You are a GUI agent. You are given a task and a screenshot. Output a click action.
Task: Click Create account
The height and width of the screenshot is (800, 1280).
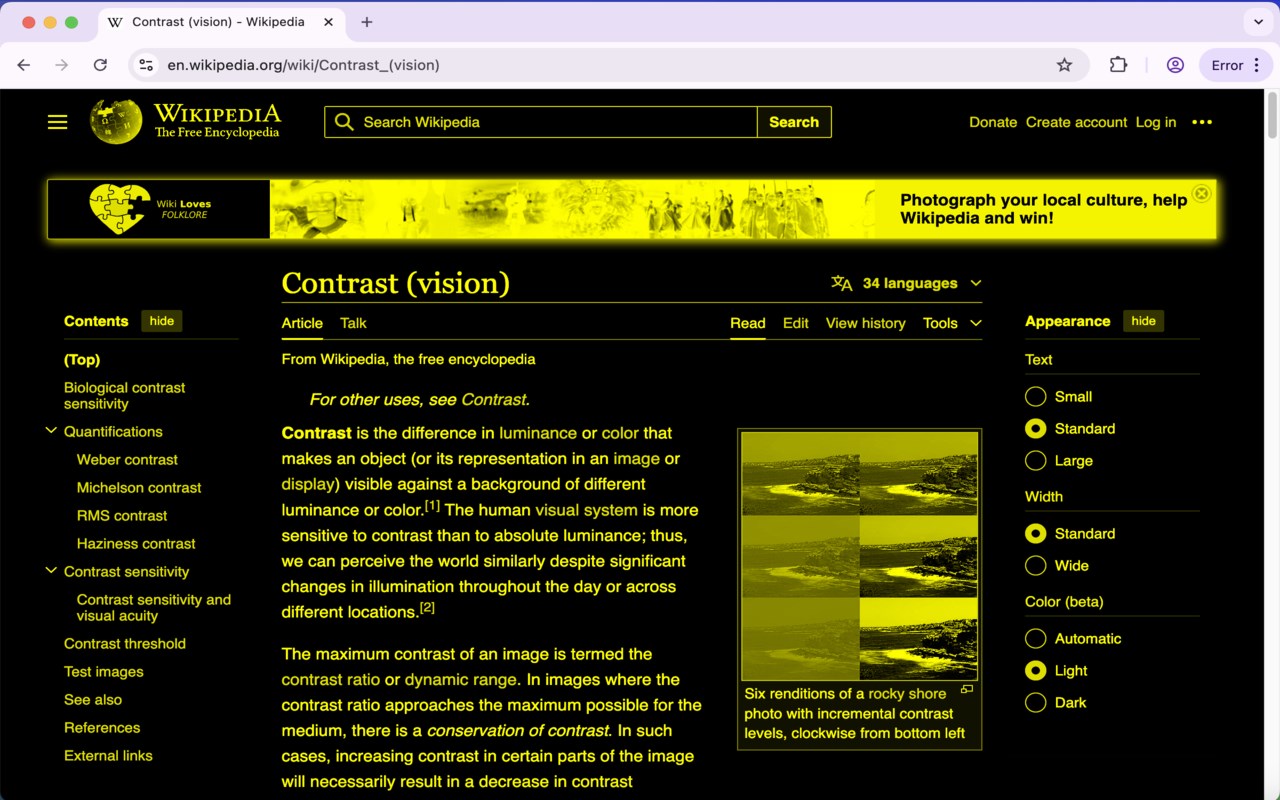1076,122
